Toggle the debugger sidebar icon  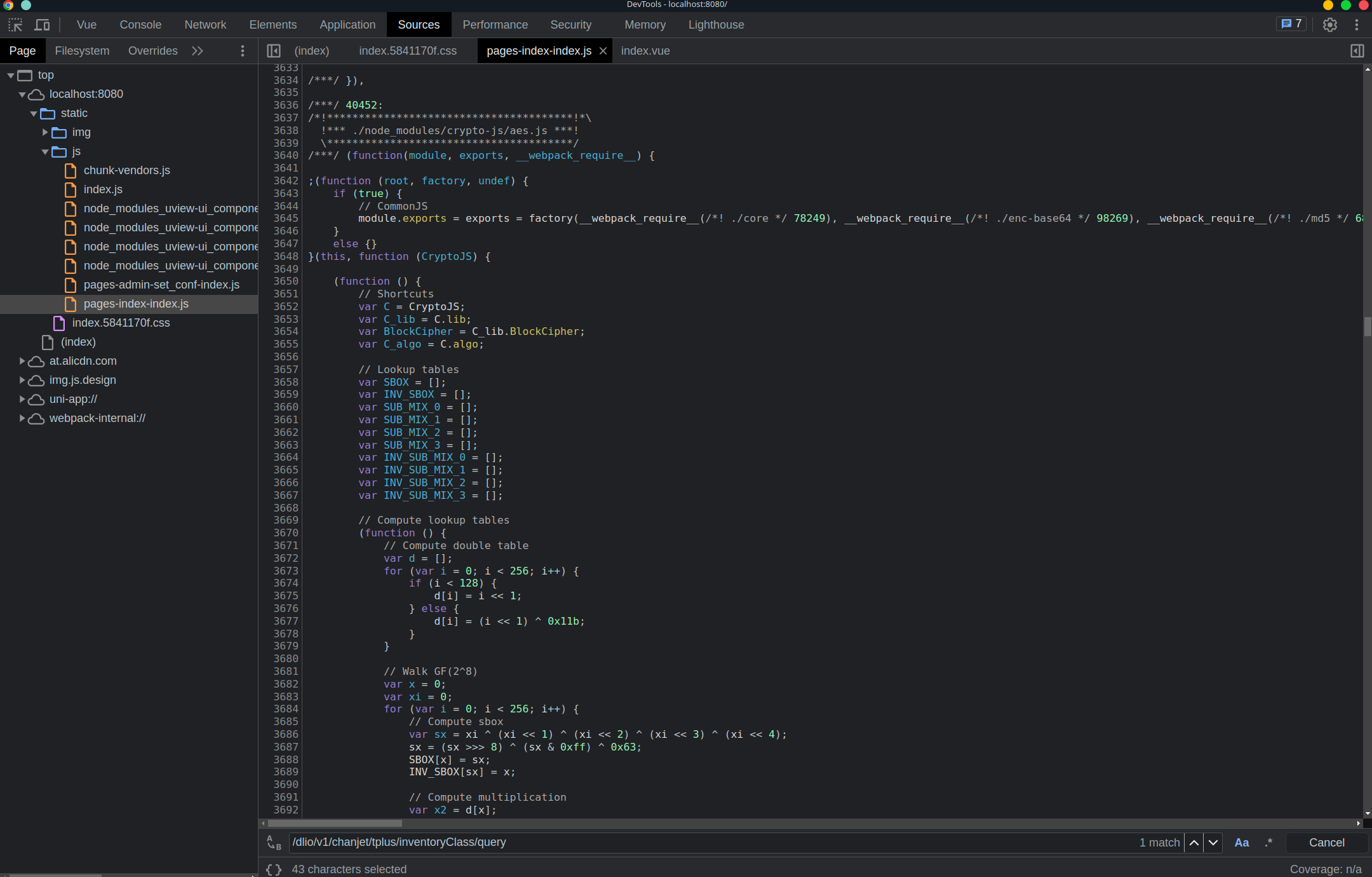point(1357,51)
